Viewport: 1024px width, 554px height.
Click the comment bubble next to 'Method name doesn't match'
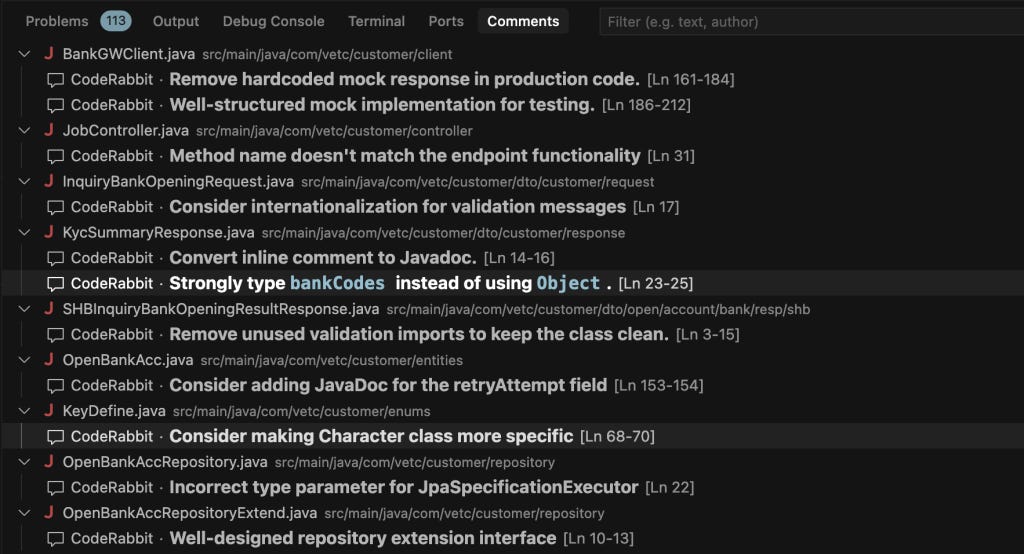coord(56,156)
